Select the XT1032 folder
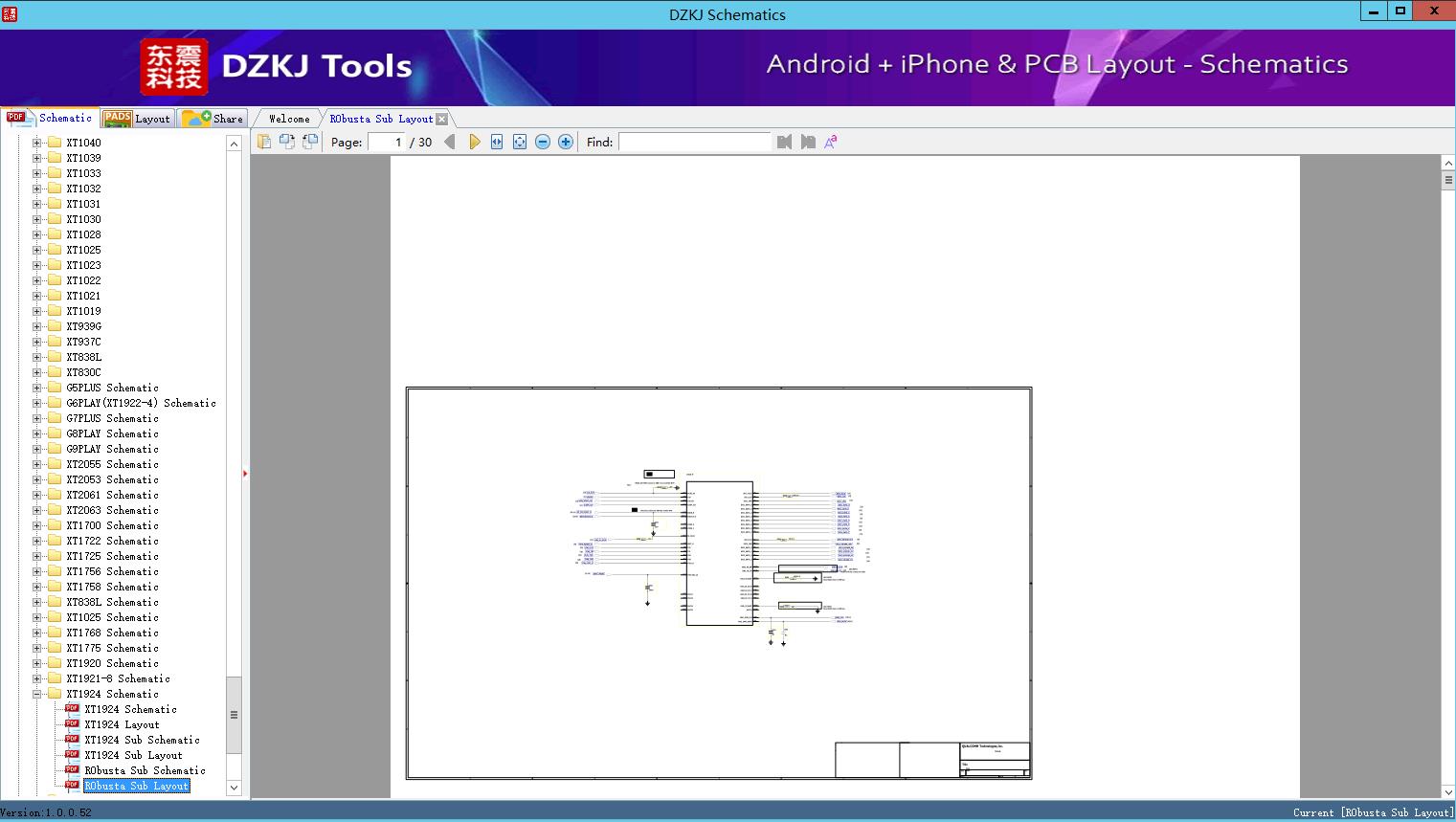The image size is (1456, 822). 83,189
